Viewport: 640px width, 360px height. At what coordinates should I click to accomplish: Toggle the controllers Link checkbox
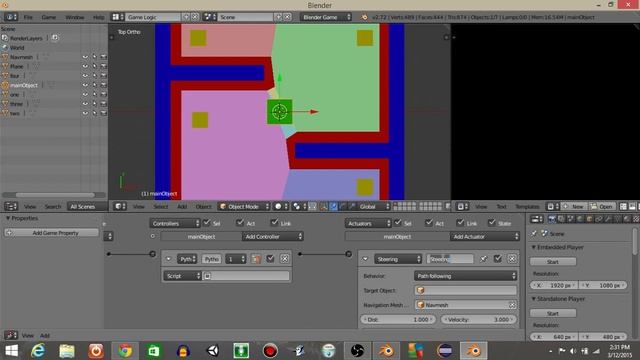(274, 223)
